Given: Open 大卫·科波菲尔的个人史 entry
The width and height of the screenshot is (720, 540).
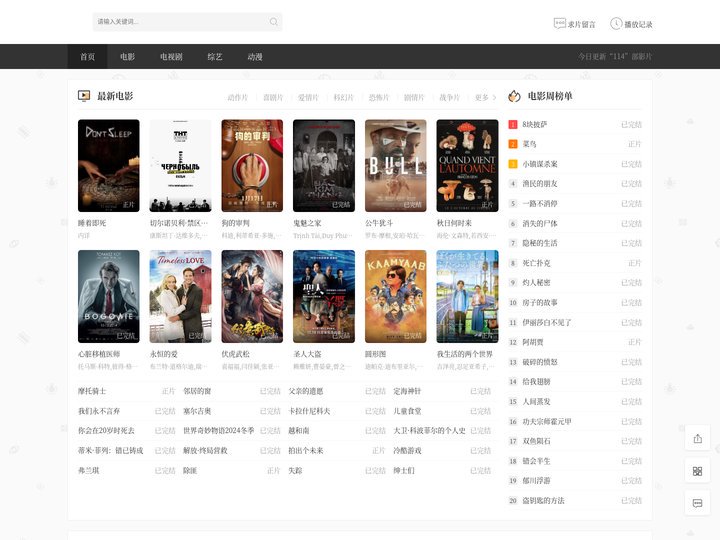Looking at the screenshot, I should click(x=429, y=431).
